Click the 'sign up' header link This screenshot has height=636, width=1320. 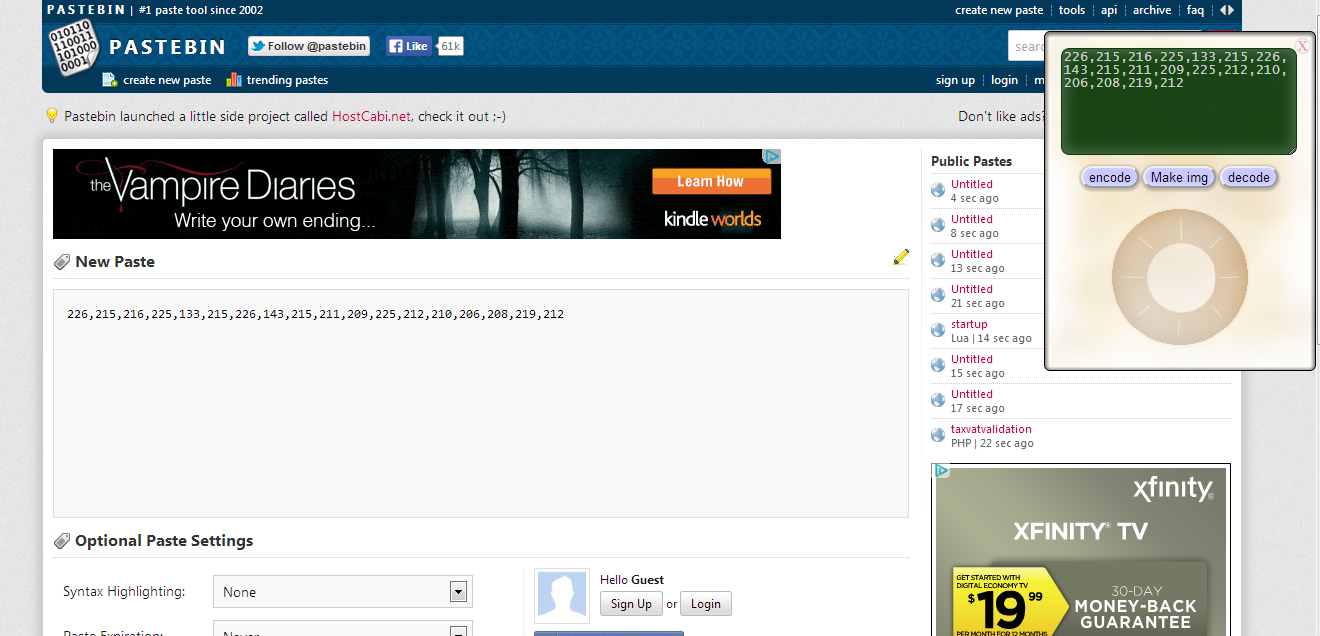coord(955,80)
